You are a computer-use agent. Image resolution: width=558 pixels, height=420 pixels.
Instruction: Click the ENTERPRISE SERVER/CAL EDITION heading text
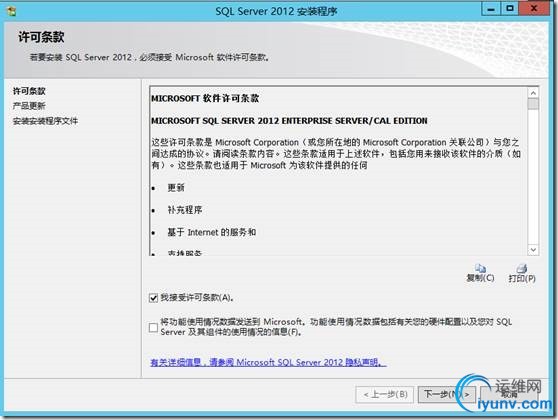[289, 121]
